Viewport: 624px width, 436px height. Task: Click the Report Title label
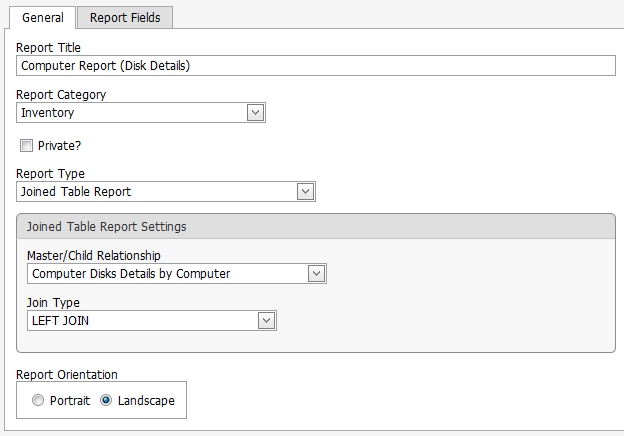pos(48,47)
